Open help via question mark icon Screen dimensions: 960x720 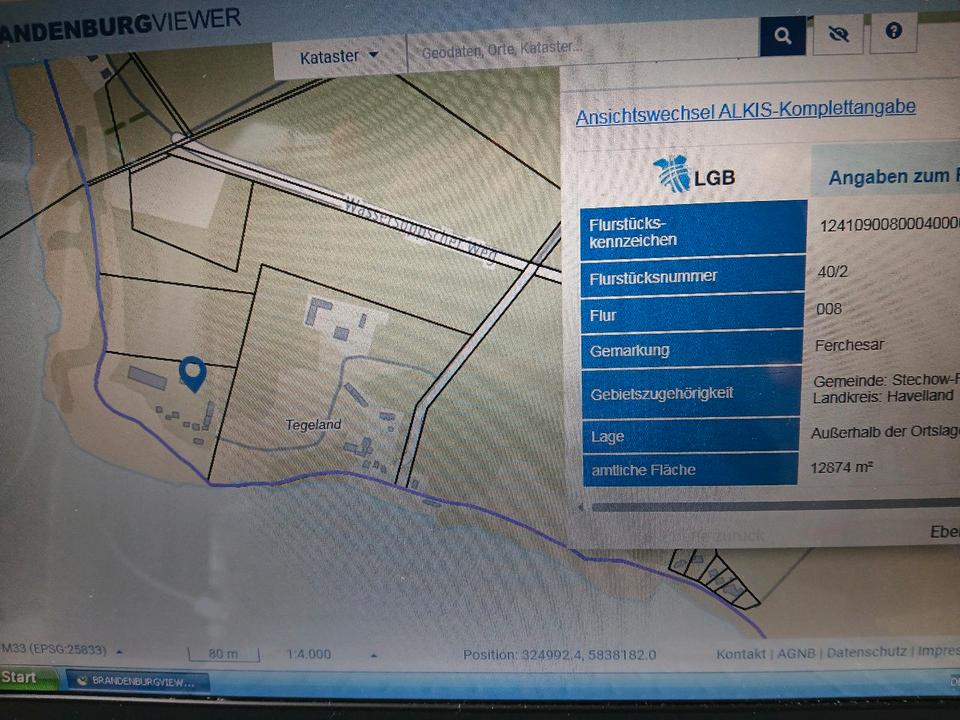point(893,32)
